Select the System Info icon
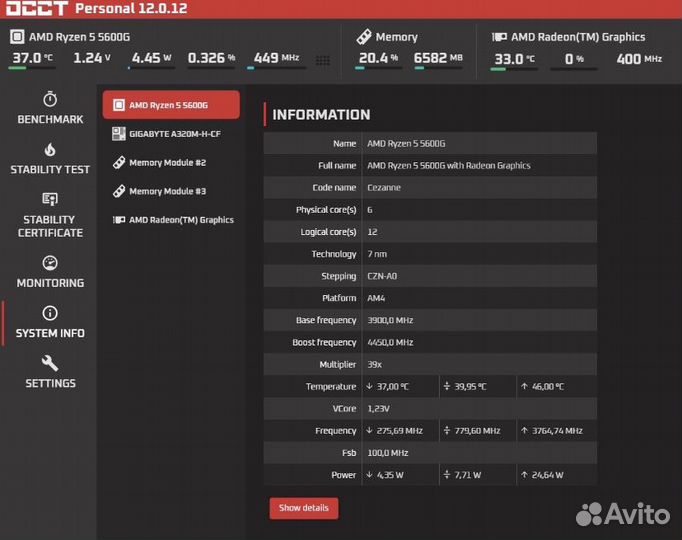 (50, 313)
